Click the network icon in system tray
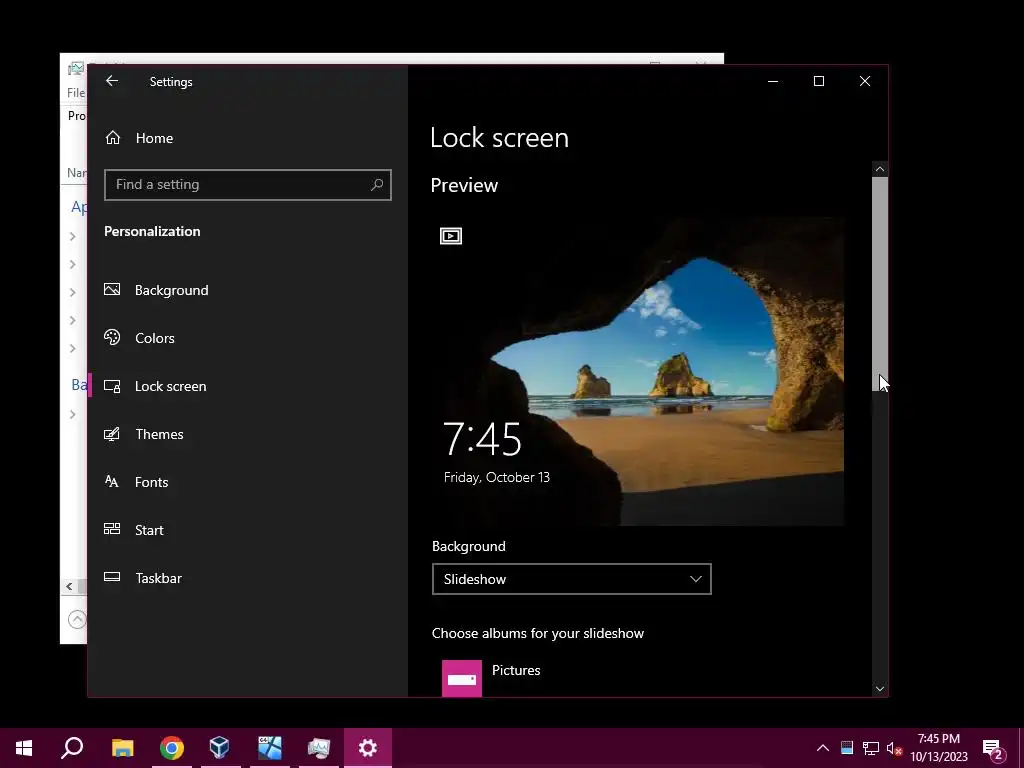 pyautogui.click(x=871, y=748)
